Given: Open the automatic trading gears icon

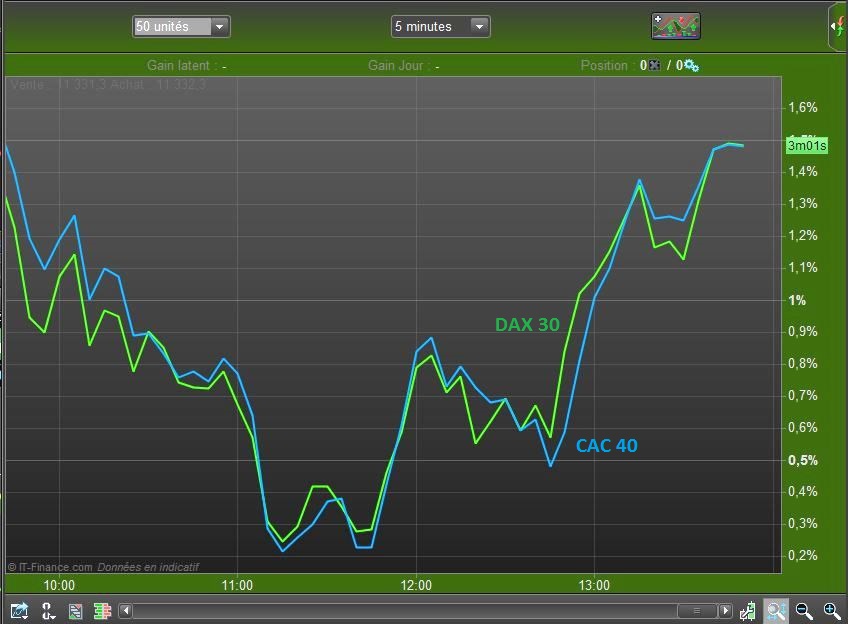Looking at the screenshot, I should pyautogui.click(x=691, y=66).
